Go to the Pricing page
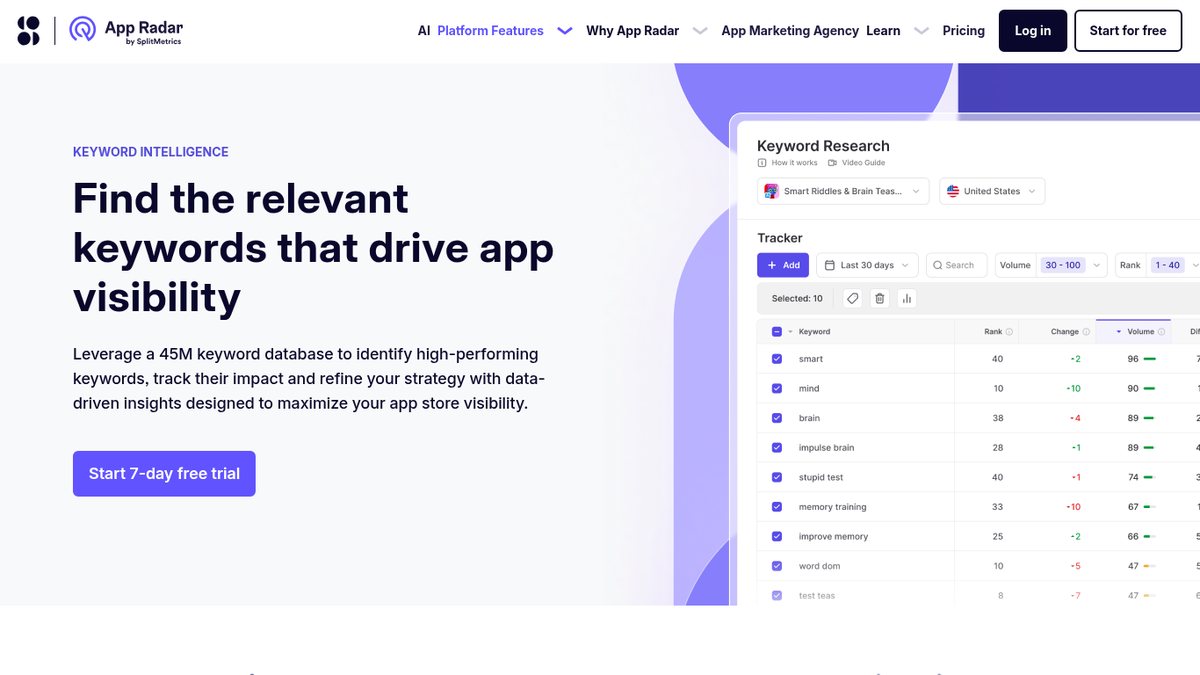Image resolution: width=1200 pixels, height=675 pixels. pyautogui.click(x=964, y=31)
